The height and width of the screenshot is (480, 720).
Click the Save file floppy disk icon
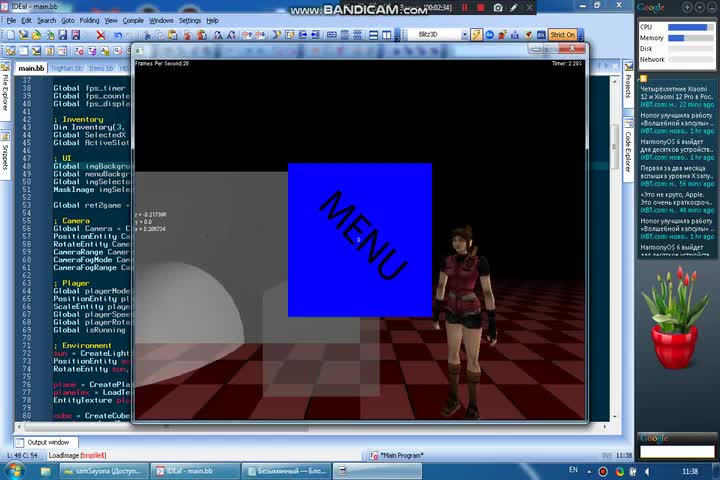[x=62, y=35]
